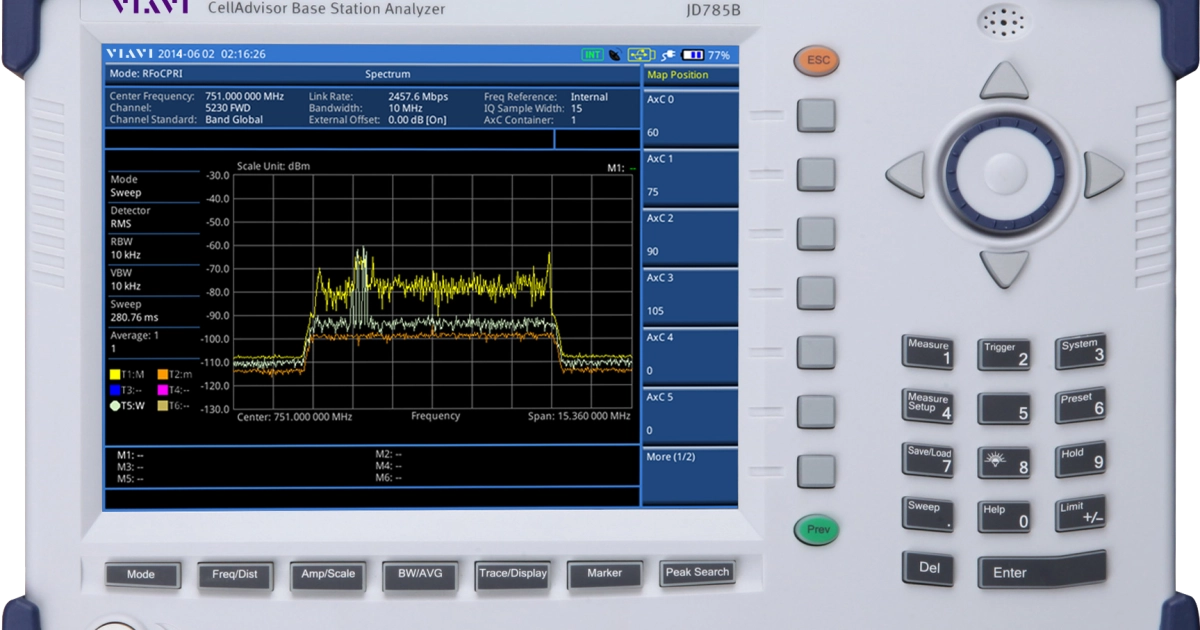Screen dimensions: 1200x630
Task: Click the Hold 9 keypad key
Action: click(x=1081, y=459)
